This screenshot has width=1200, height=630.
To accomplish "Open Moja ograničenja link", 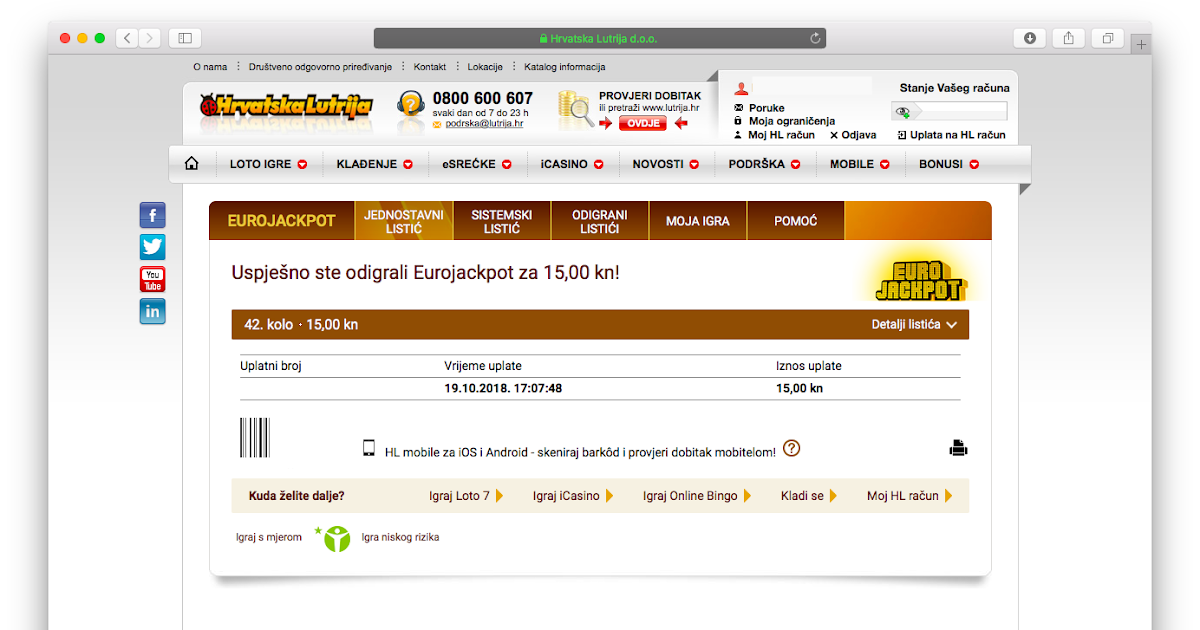I will coord(792,121).
